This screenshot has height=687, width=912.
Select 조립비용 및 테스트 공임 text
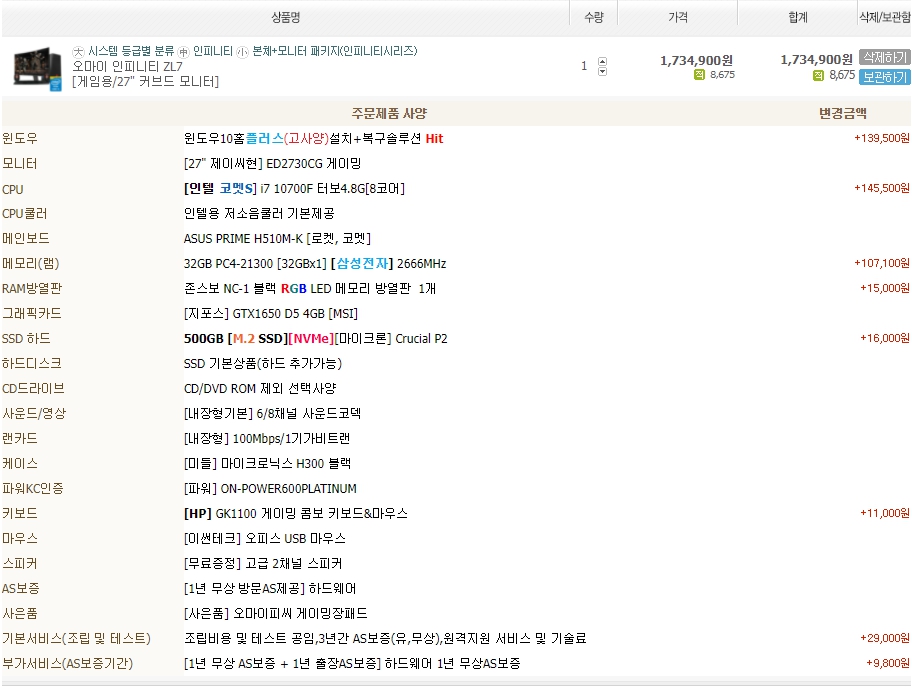[385, 639]
